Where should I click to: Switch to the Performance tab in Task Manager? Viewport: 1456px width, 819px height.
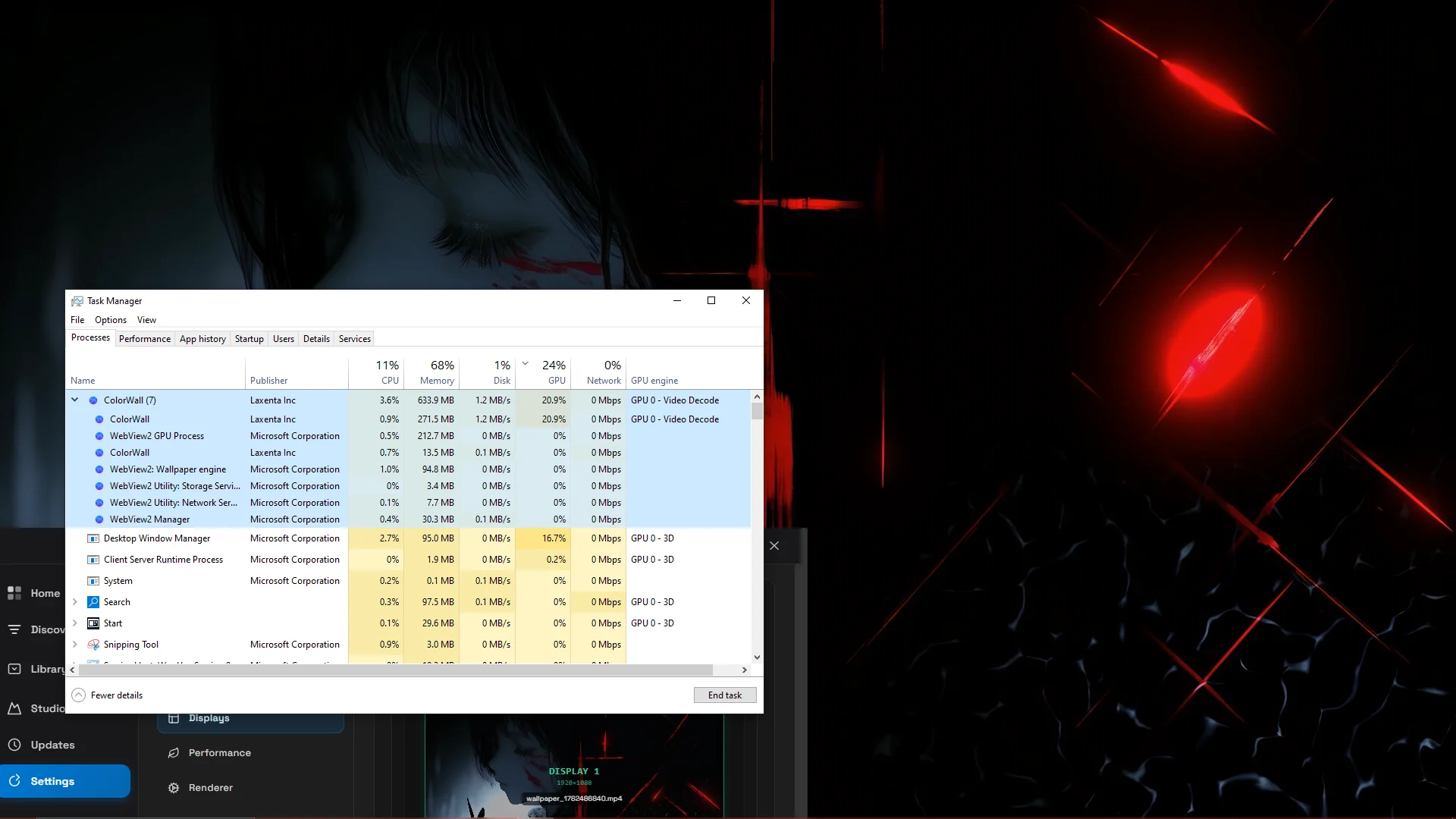tap(144, 338)
